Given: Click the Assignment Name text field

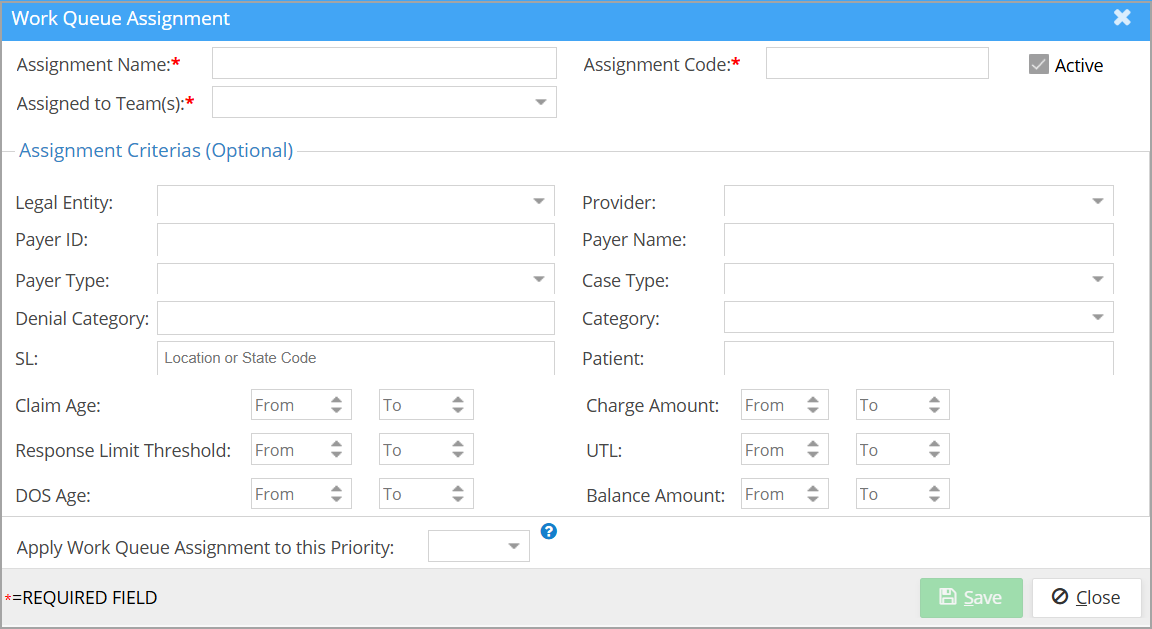Looking at the screenshot, I should point(384,63).
